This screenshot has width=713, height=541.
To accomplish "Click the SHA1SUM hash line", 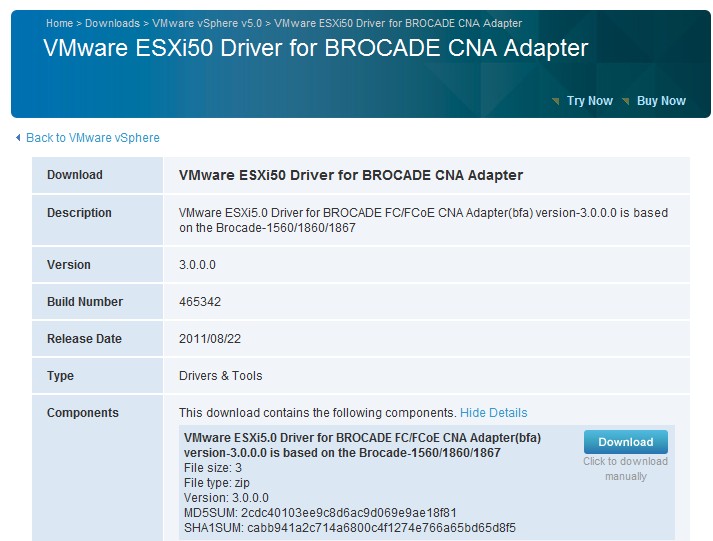I will 350,528.
